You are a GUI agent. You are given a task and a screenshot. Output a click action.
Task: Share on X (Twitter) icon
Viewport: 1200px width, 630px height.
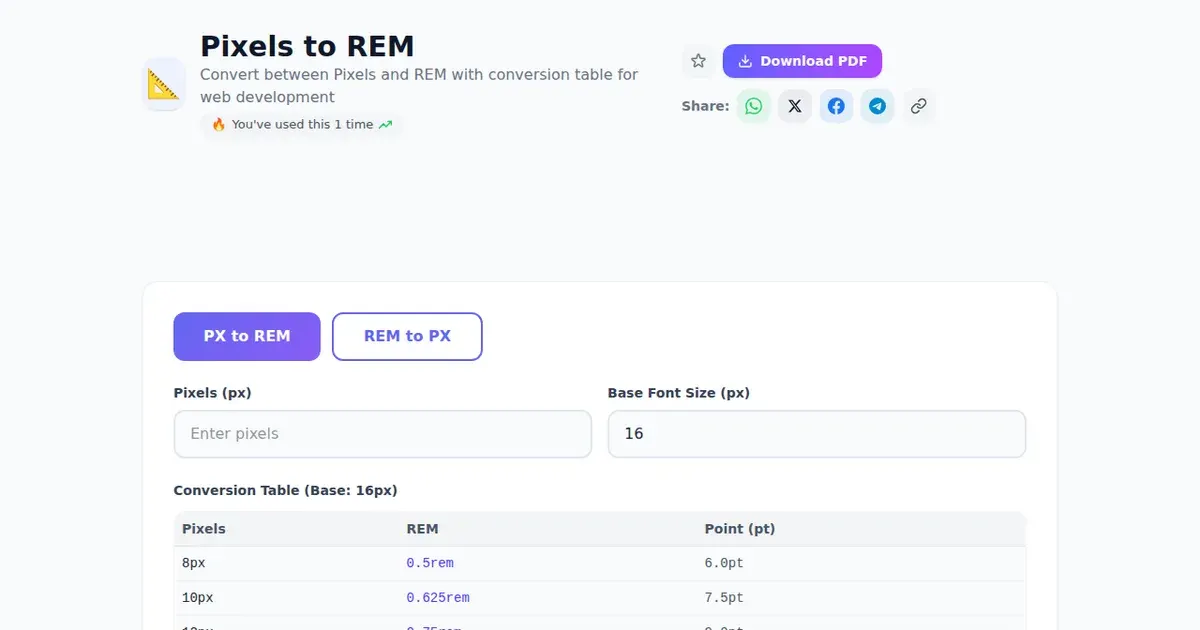pos(795,106)
